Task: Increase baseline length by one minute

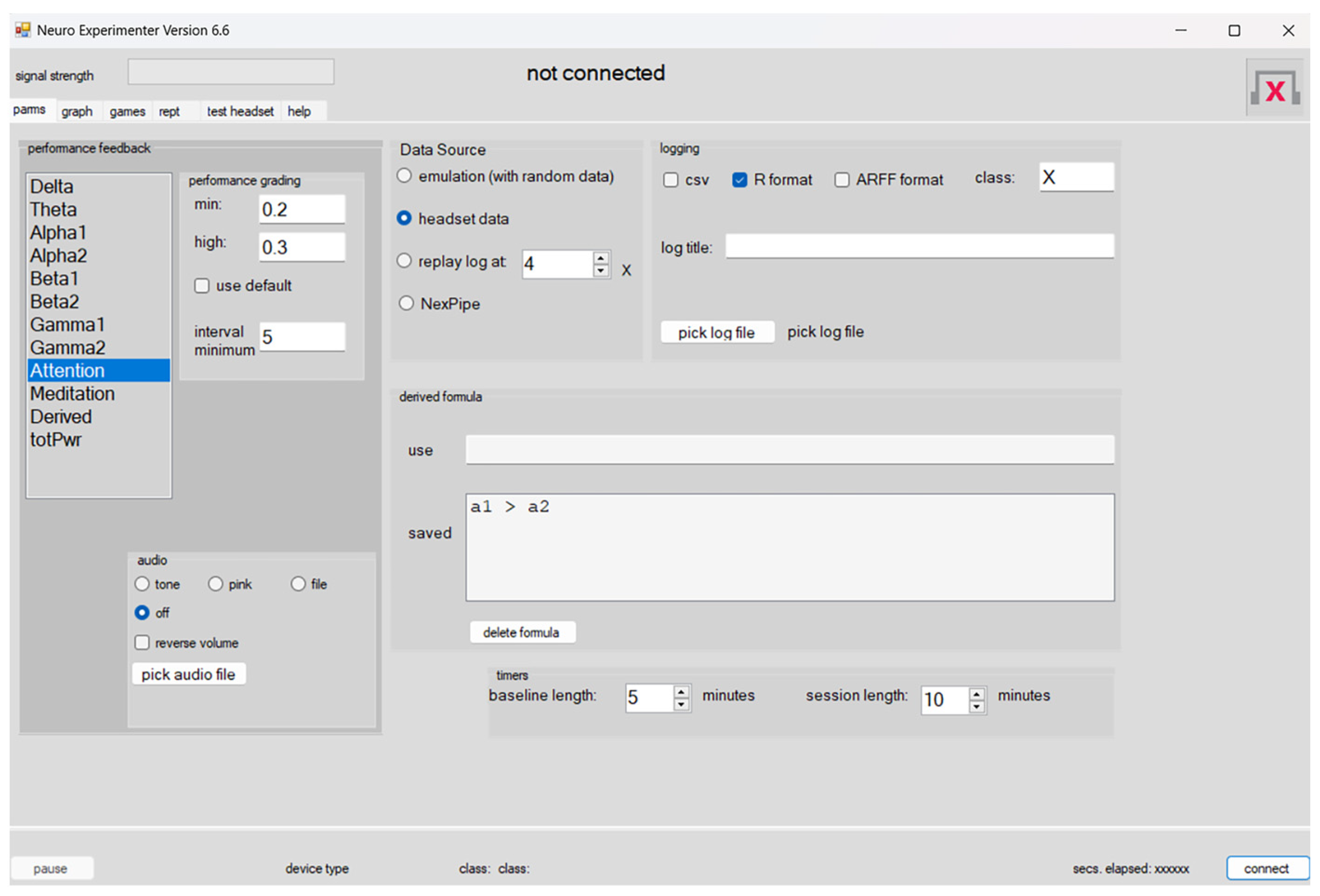Action: click(x=681, y=692)
